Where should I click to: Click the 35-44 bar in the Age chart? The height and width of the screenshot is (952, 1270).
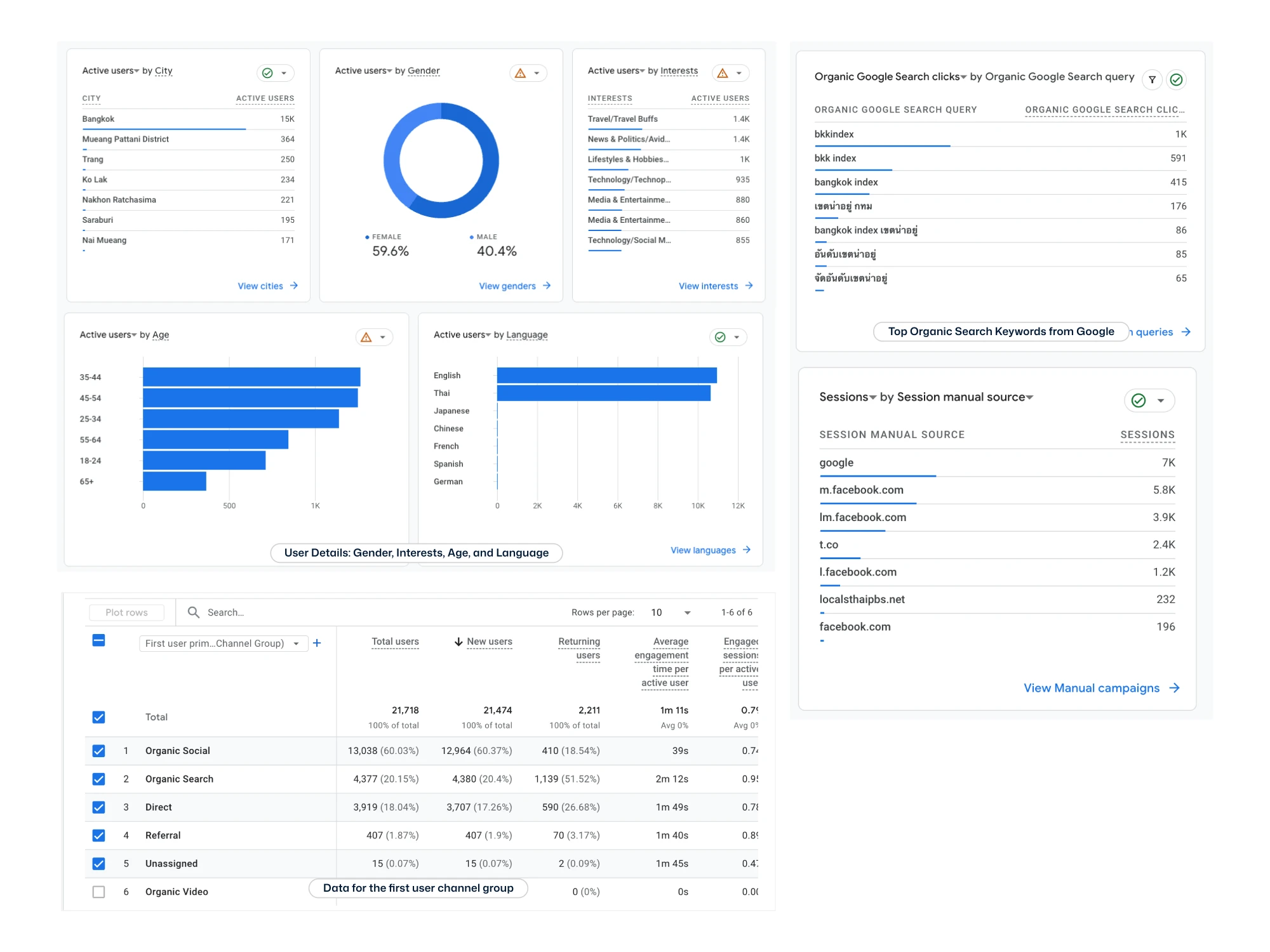click(x=251, y=377)
